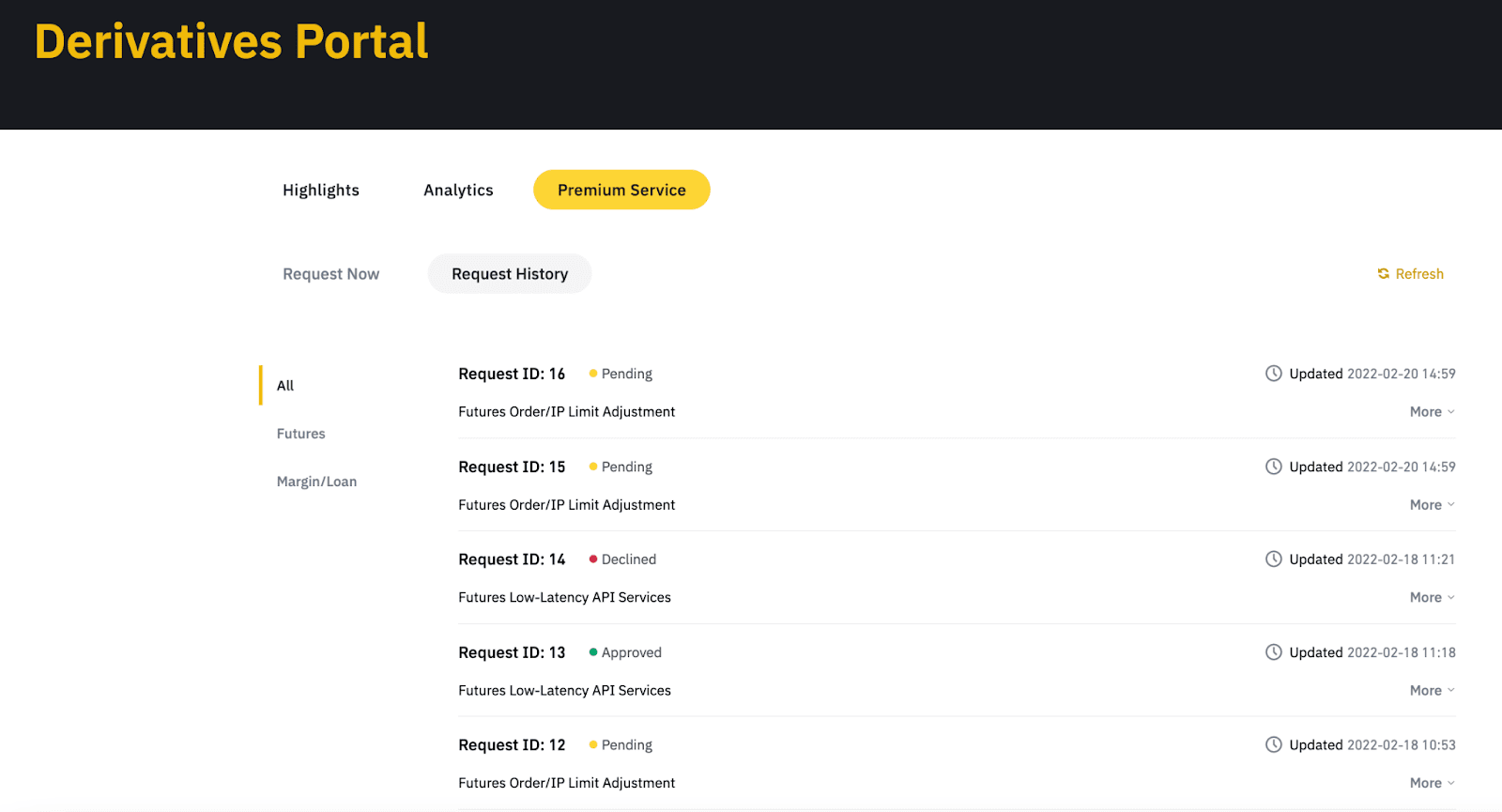
Task: Click the refresh icon beside Refresh
Action: (1383, 274)
